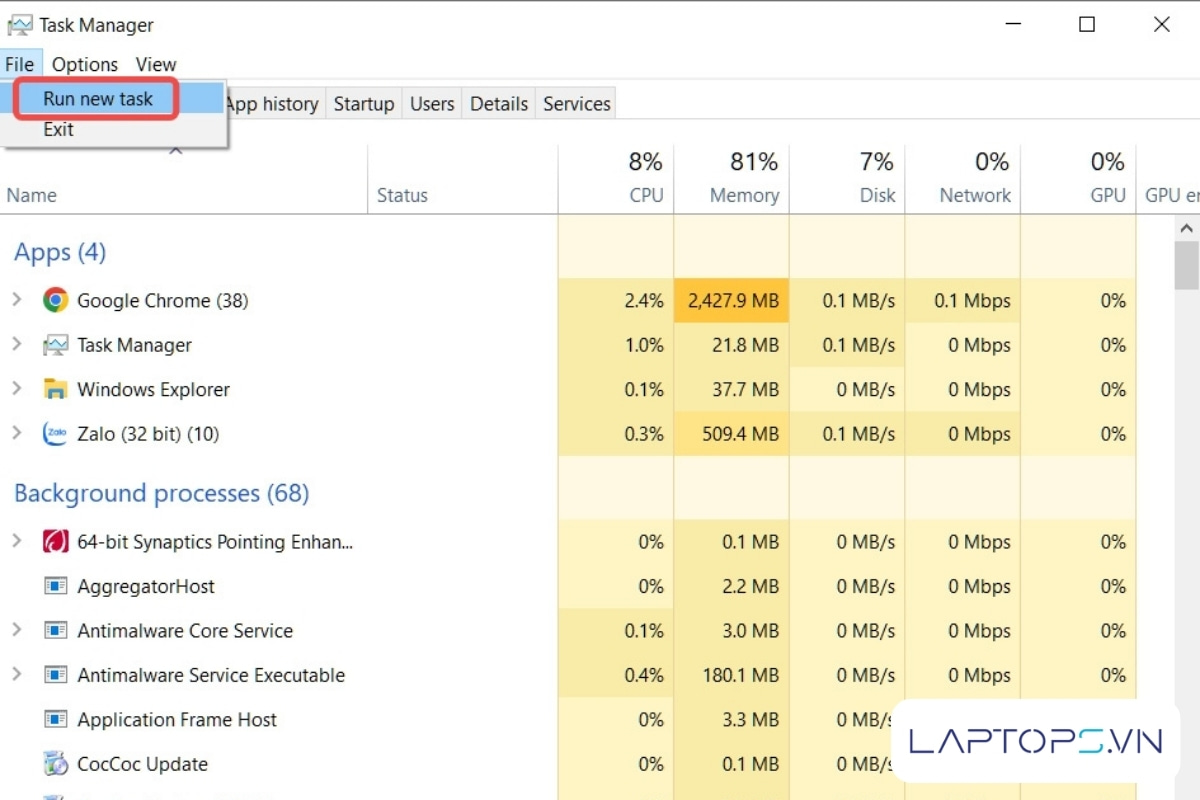
Task: Select Exit in the File menu
Action: (x=58, y=129)
